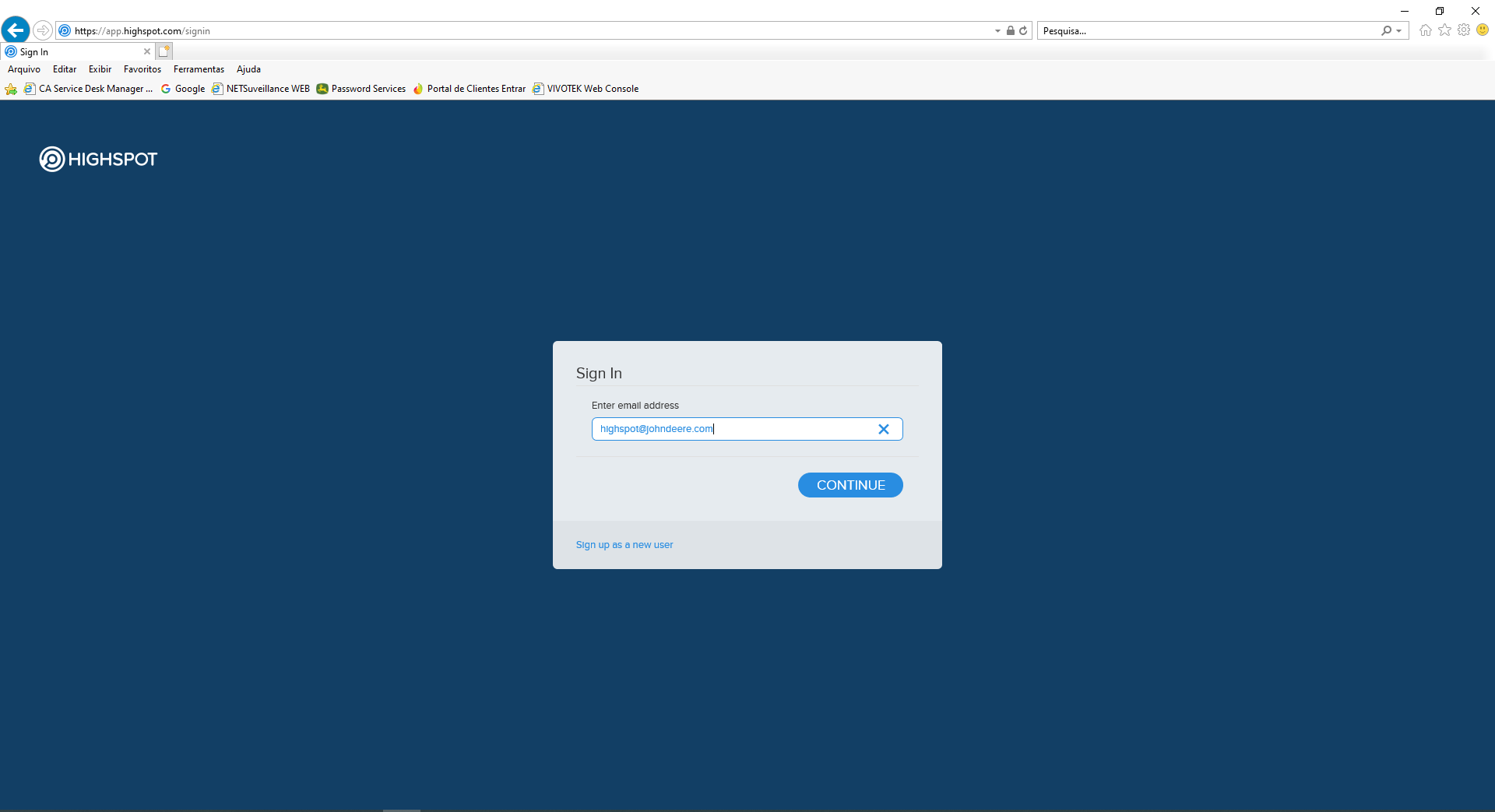The height and width of the screenshot is (812, 1495).
Task: Open Portal de Clientes Entrar bookmark
Action: 470,89
